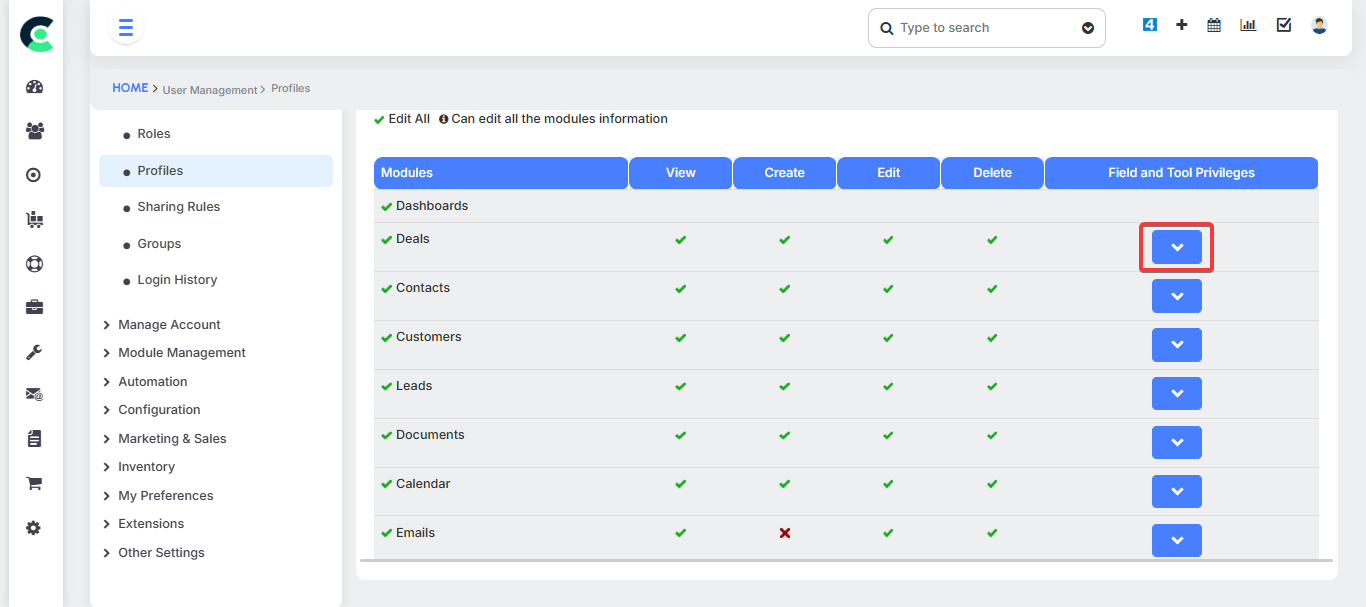Toggle the Edit All permission checkmark
This screenshot has height=607, width=1366.
click(x=379, y=120)
